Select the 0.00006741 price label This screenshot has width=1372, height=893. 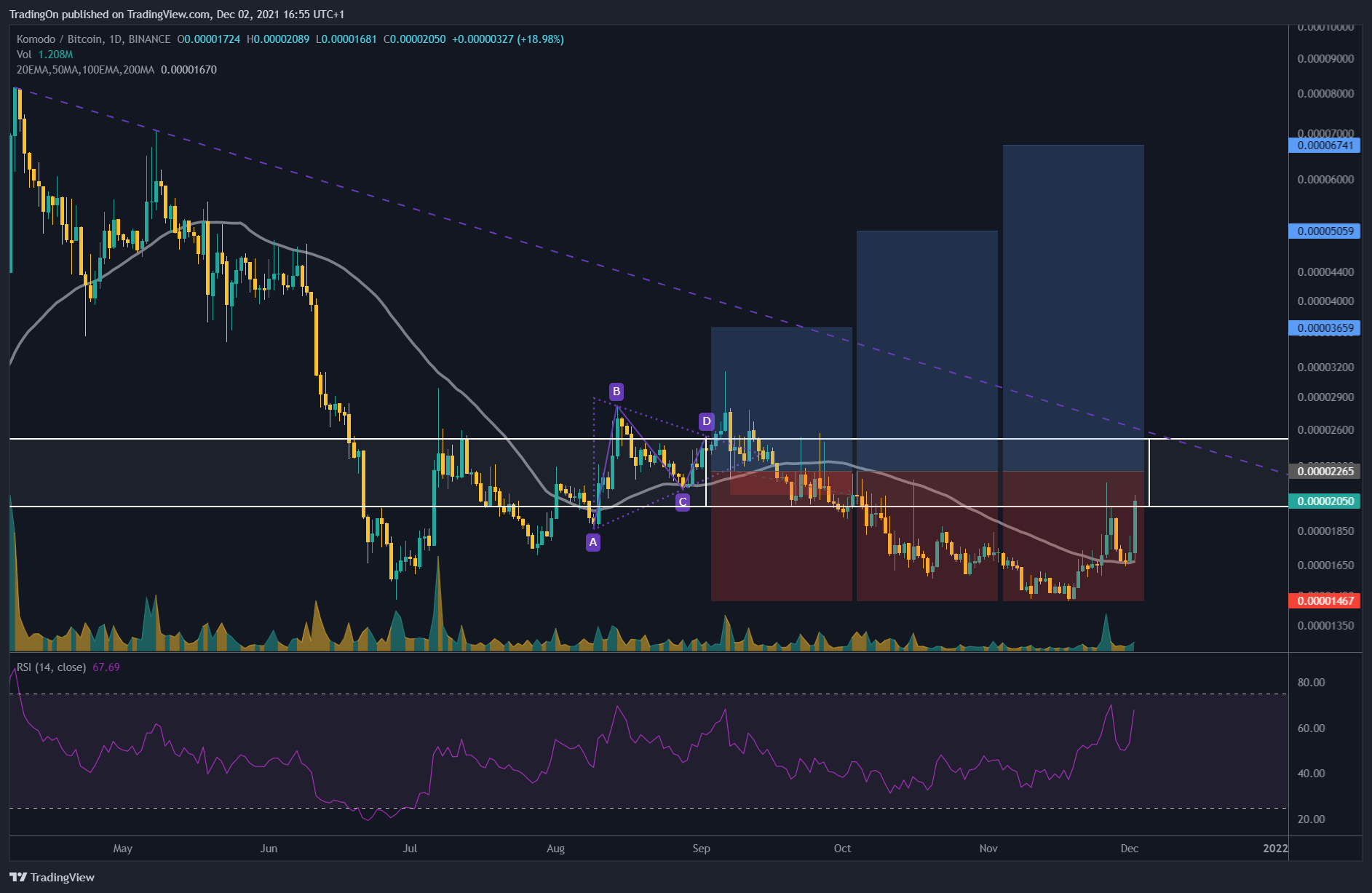pyautogui.click(x=1325, y=146)
